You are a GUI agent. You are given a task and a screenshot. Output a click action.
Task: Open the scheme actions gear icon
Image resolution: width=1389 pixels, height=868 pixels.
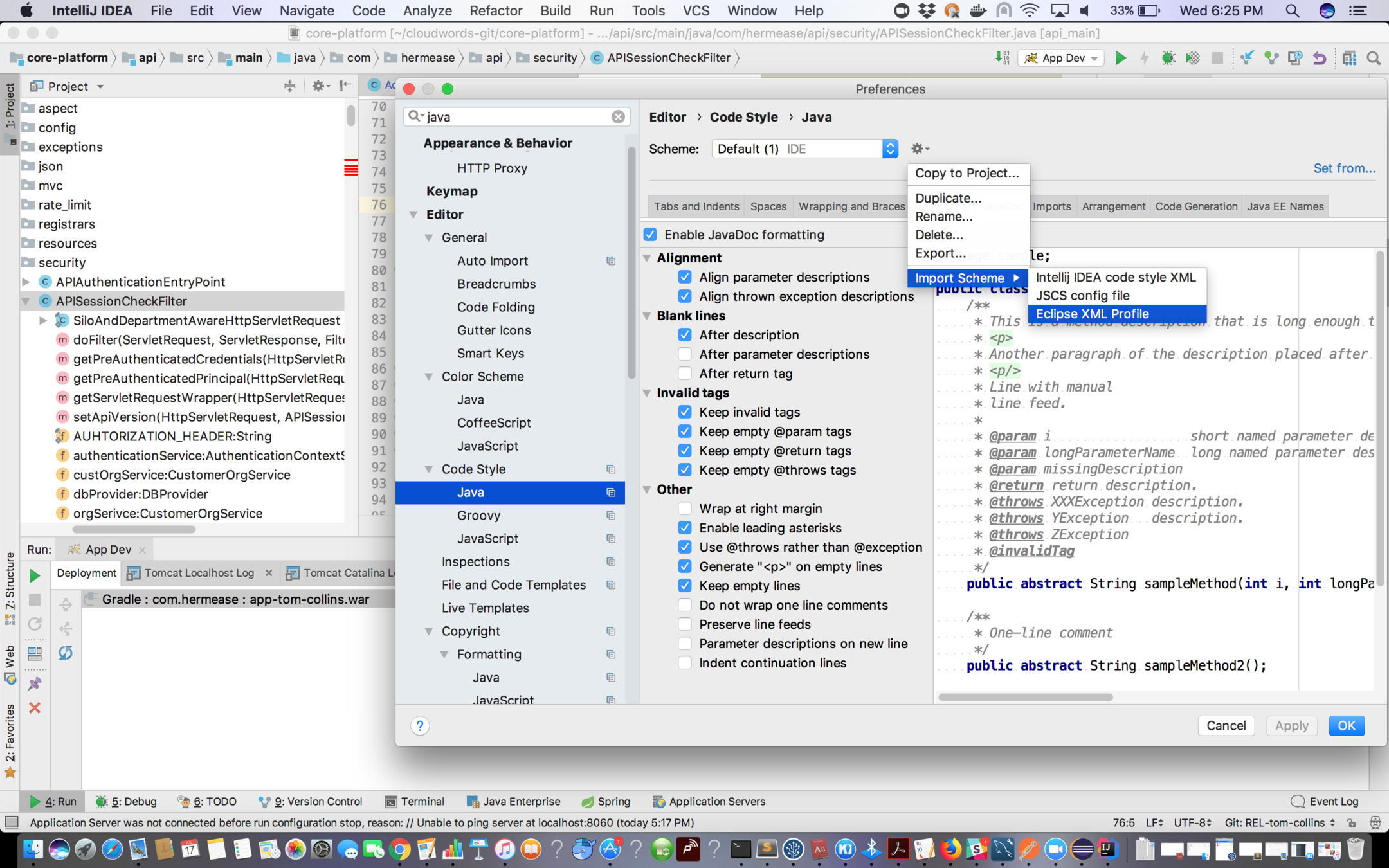click(x=920, y=149)
